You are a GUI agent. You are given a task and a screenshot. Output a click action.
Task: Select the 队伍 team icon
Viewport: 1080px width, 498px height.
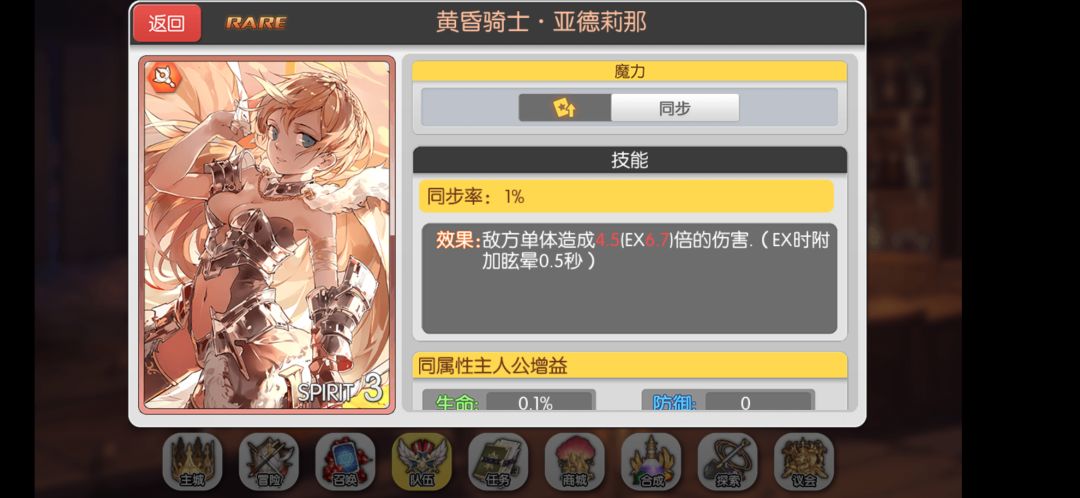tap(422, 461)
